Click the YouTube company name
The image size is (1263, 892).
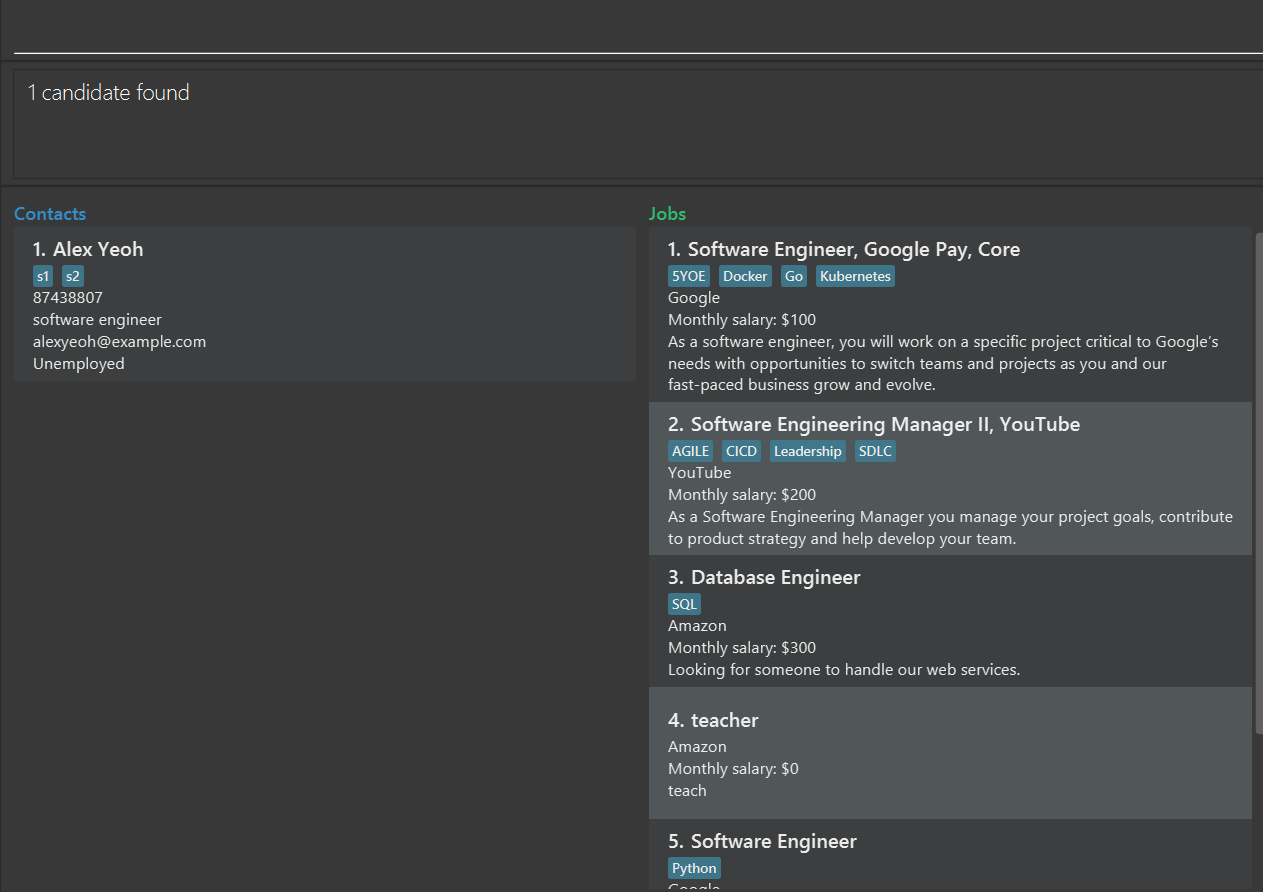[699, 473]
